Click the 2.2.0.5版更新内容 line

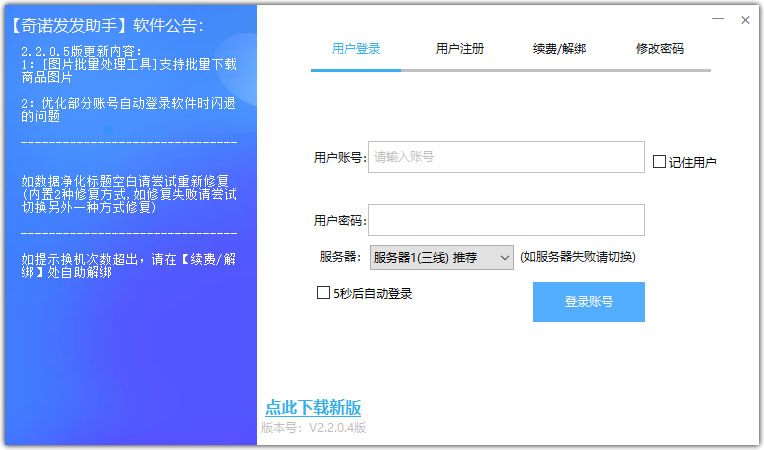click(x=81, y=51)
